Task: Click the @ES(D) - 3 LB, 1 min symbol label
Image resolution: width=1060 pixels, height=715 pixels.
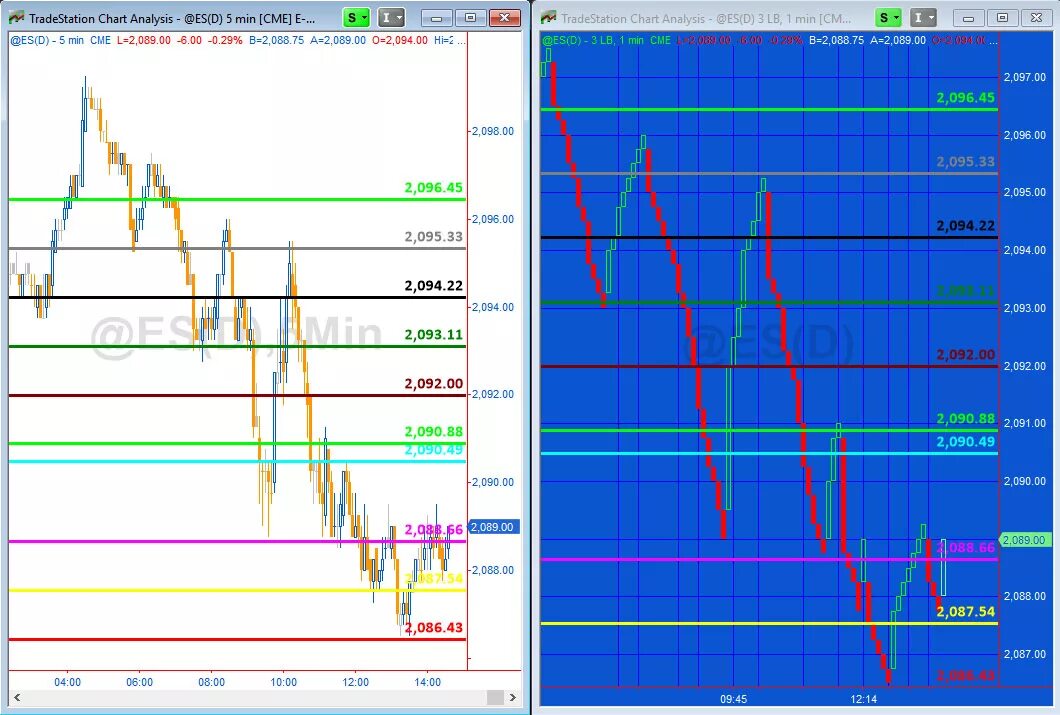Action: pyautogui.click(x=593, y=41)
